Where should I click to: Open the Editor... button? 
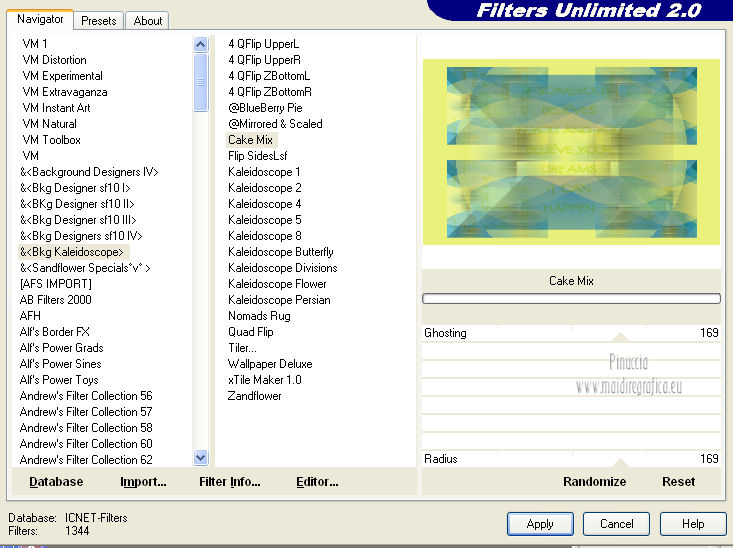(317, 482)
